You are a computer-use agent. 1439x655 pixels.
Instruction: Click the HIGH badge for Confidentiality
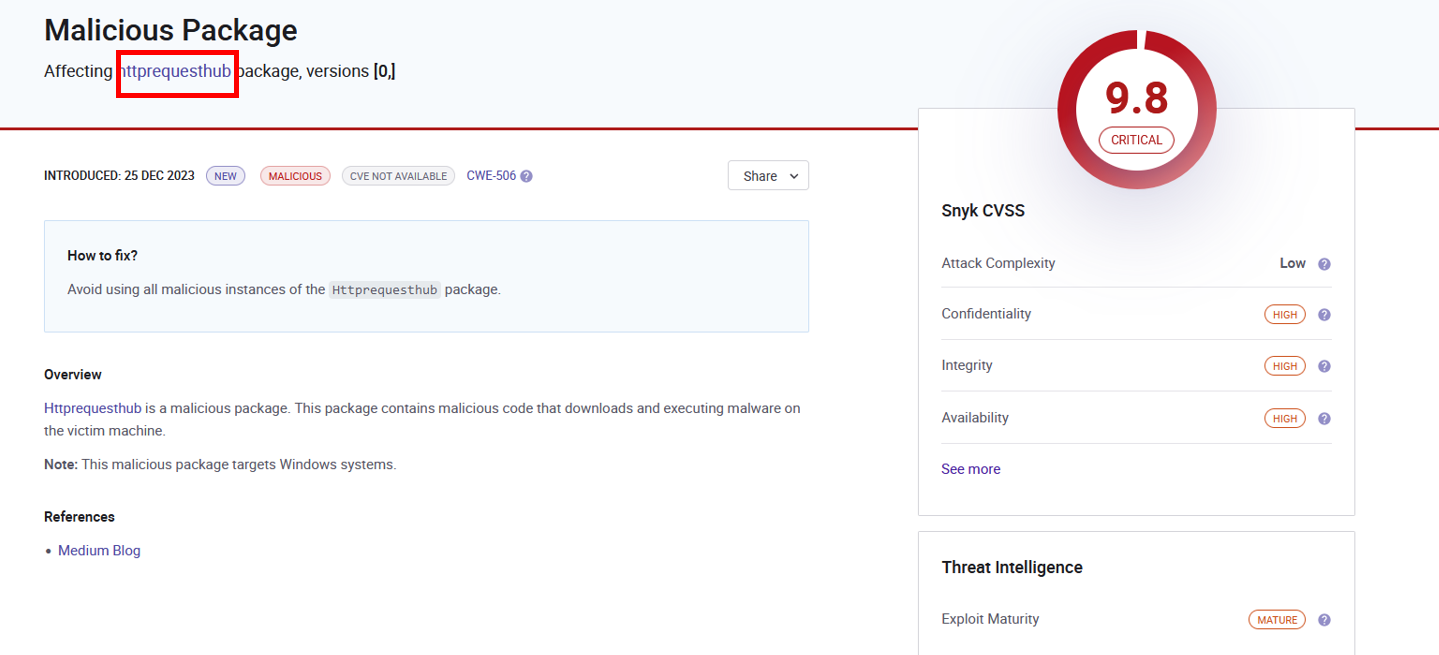point(1285,315)
